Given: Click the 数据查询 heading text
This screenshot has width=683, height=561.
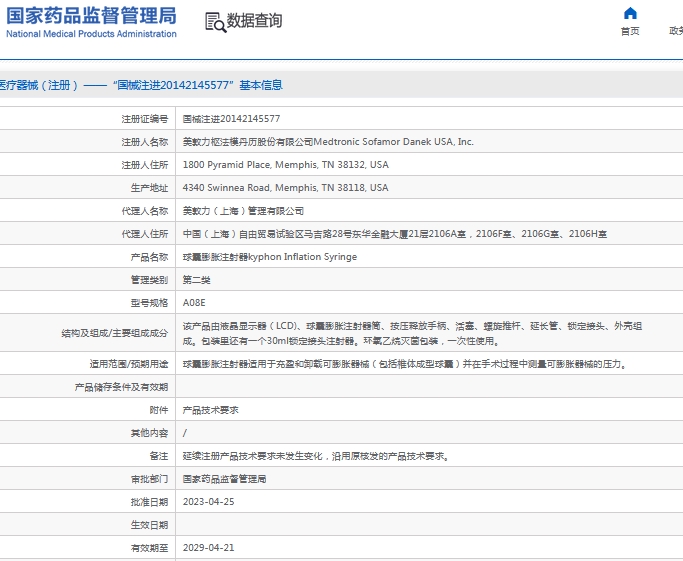Looking at the screenshot, I should coord(254,20).
